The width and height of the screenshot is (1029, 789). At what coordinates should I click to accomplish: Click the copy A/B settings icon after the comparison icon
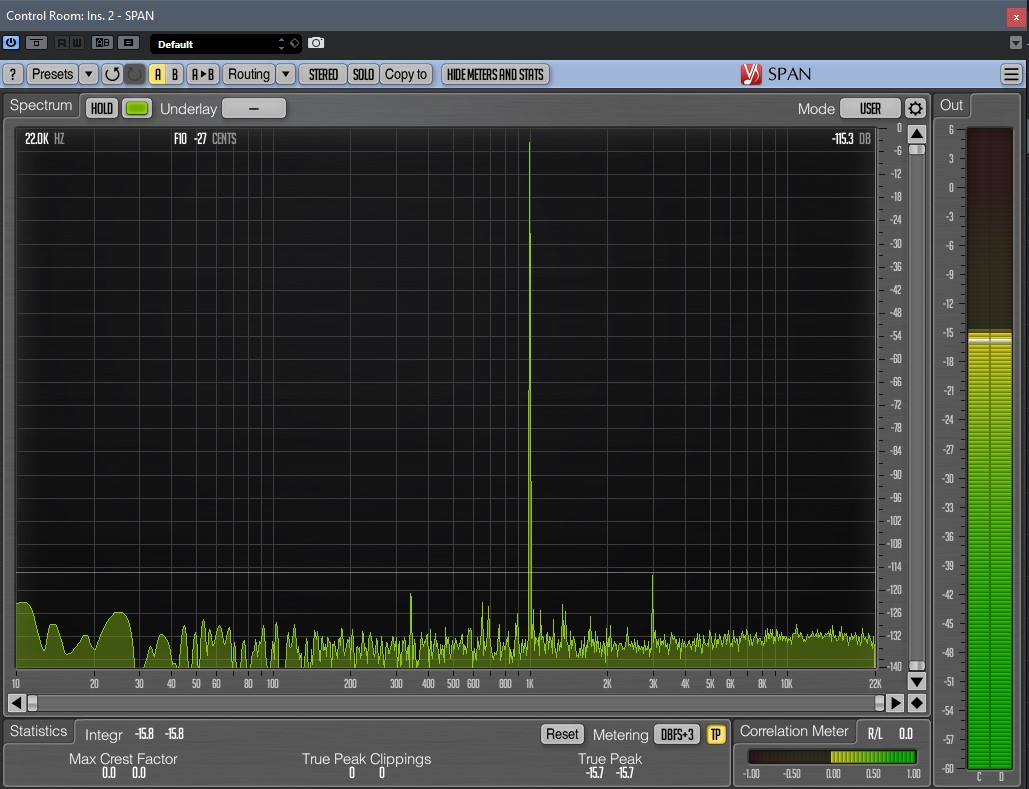click(129, 43)
